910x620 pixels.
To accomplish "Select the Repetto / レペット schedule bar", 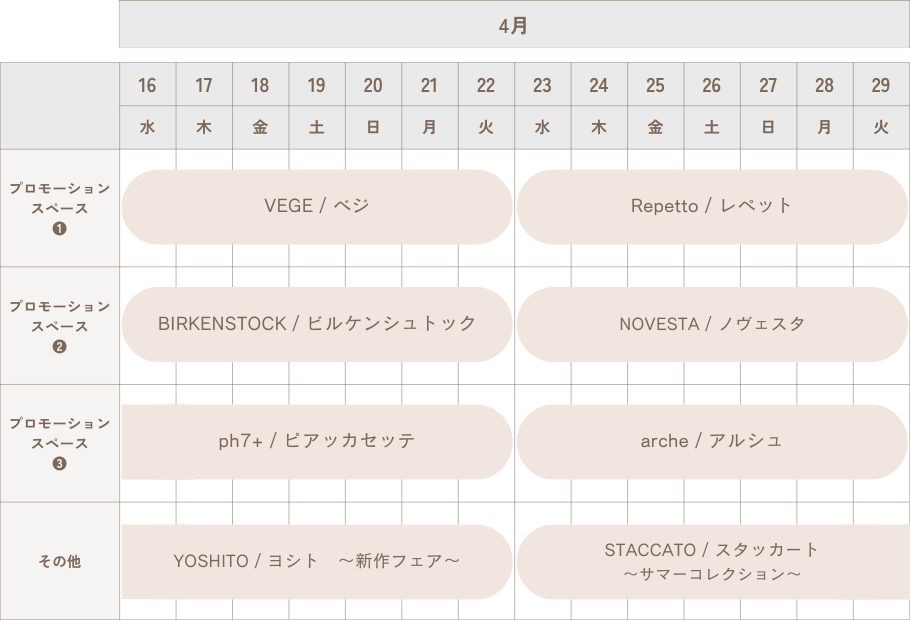I will [712, 207].
